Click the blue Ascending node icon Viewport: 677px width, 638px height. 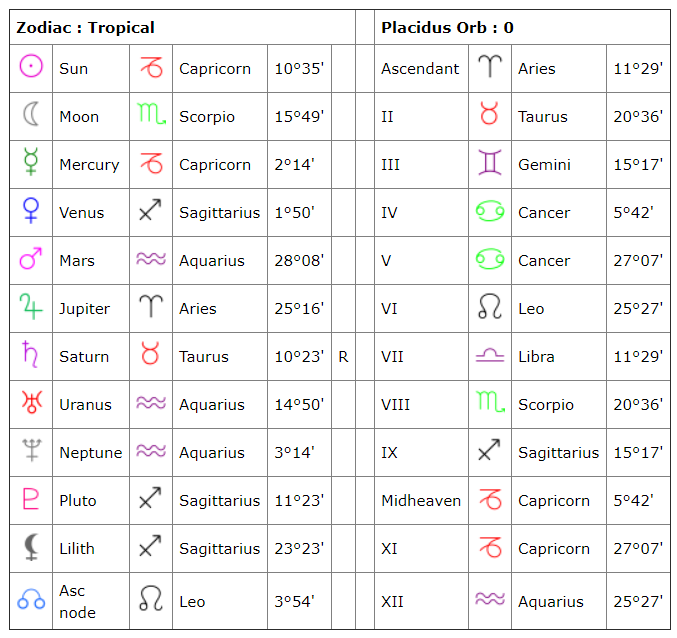point(31,600)
